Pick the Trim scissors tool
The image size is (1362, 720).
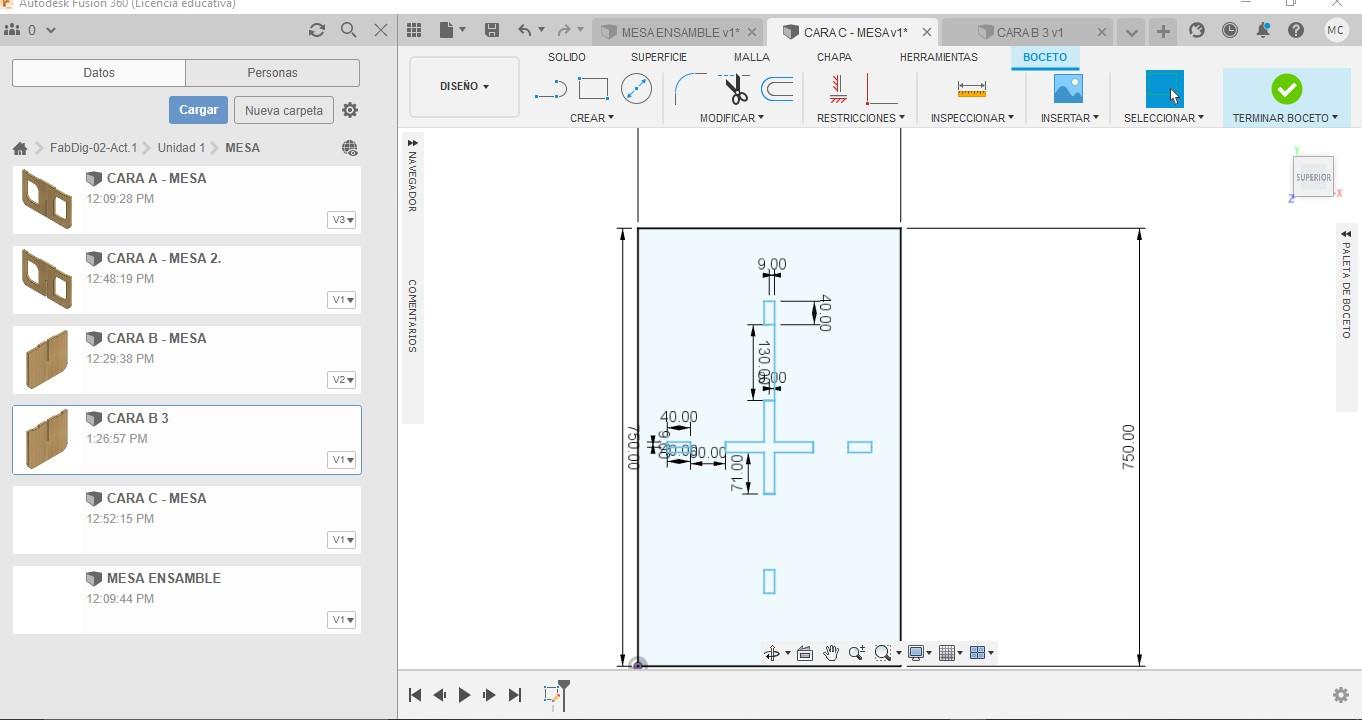[x=736, y=89]
